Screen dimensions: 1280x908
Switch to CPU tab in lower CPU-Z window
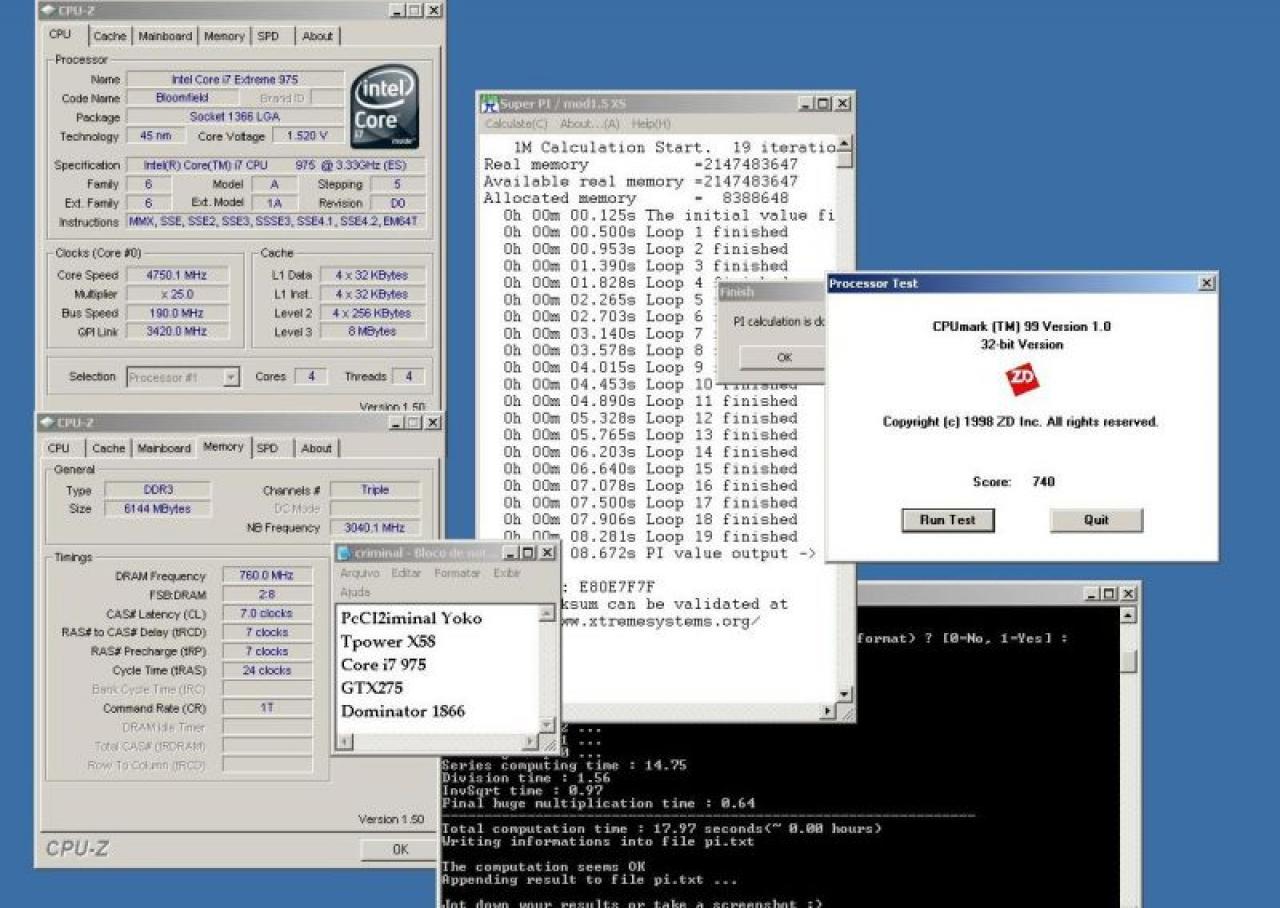pos(59,448)
